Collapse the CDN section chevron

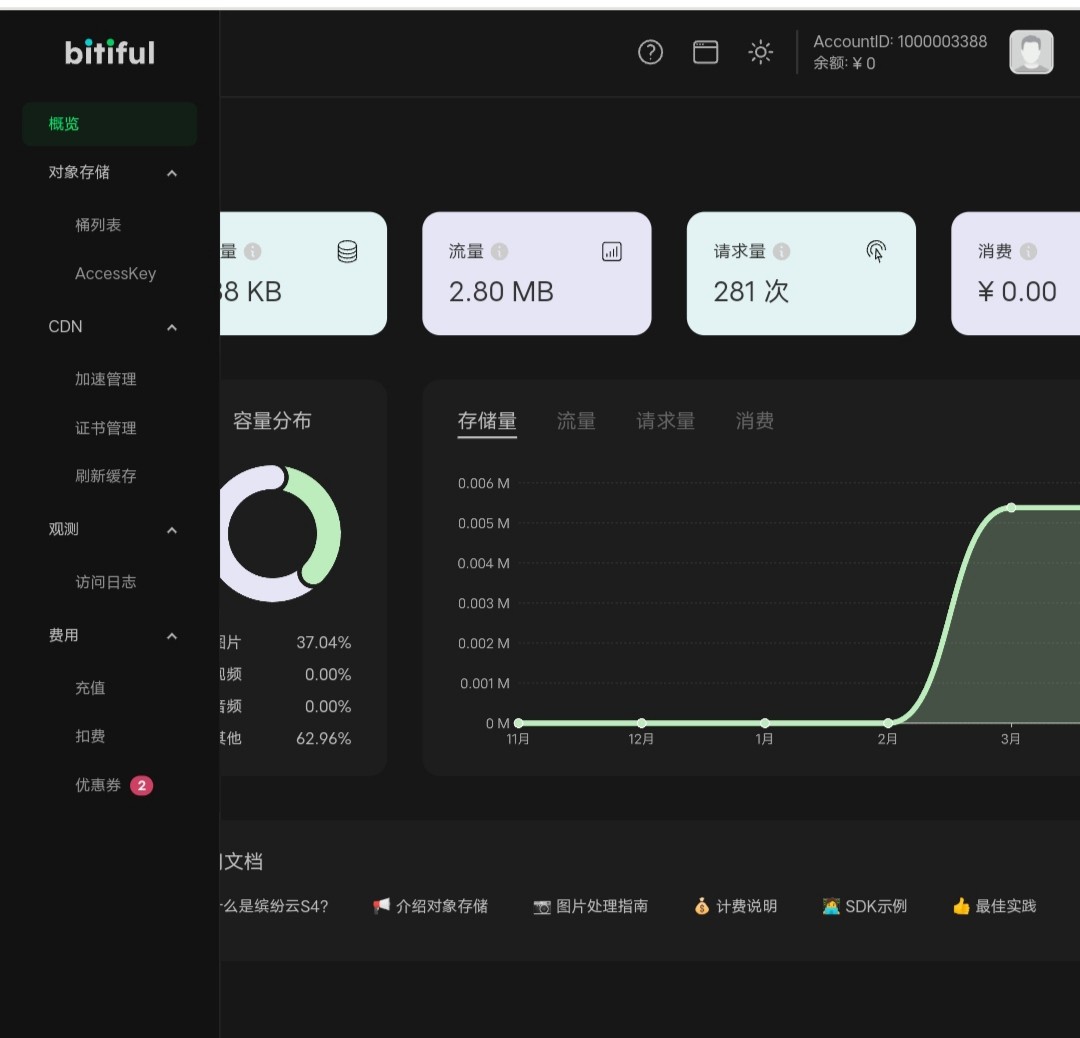172,327
